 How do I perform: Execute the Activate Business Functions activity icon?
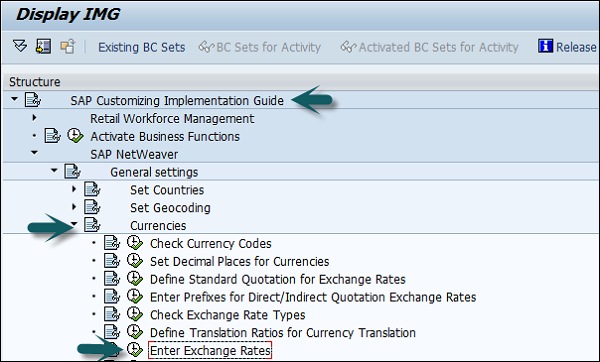pyautogui.click(x=75, y=135)
